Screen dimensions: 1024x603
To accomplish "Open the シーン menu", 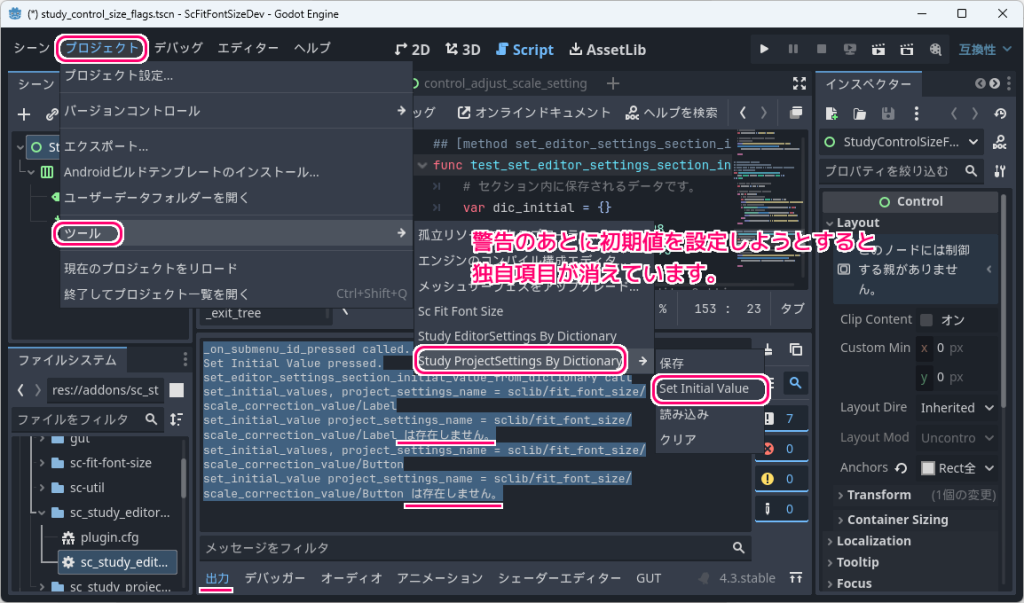I will click(x=32, y=46).
